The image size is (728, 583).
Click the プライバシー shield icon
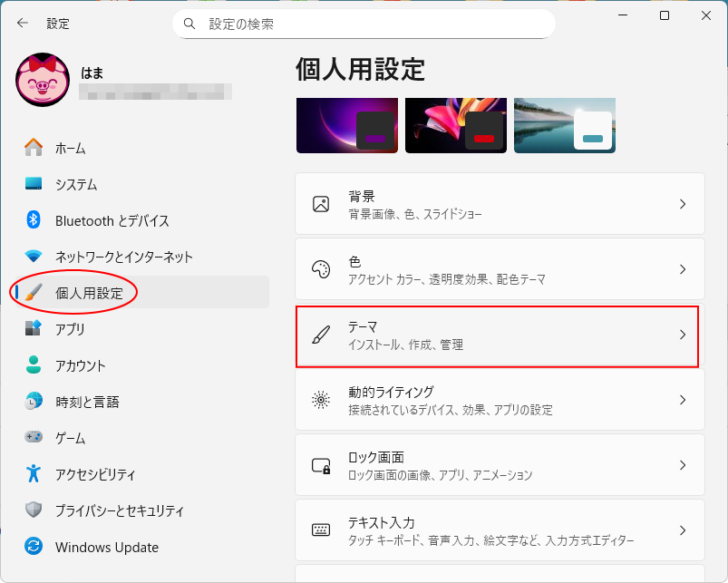33,510
